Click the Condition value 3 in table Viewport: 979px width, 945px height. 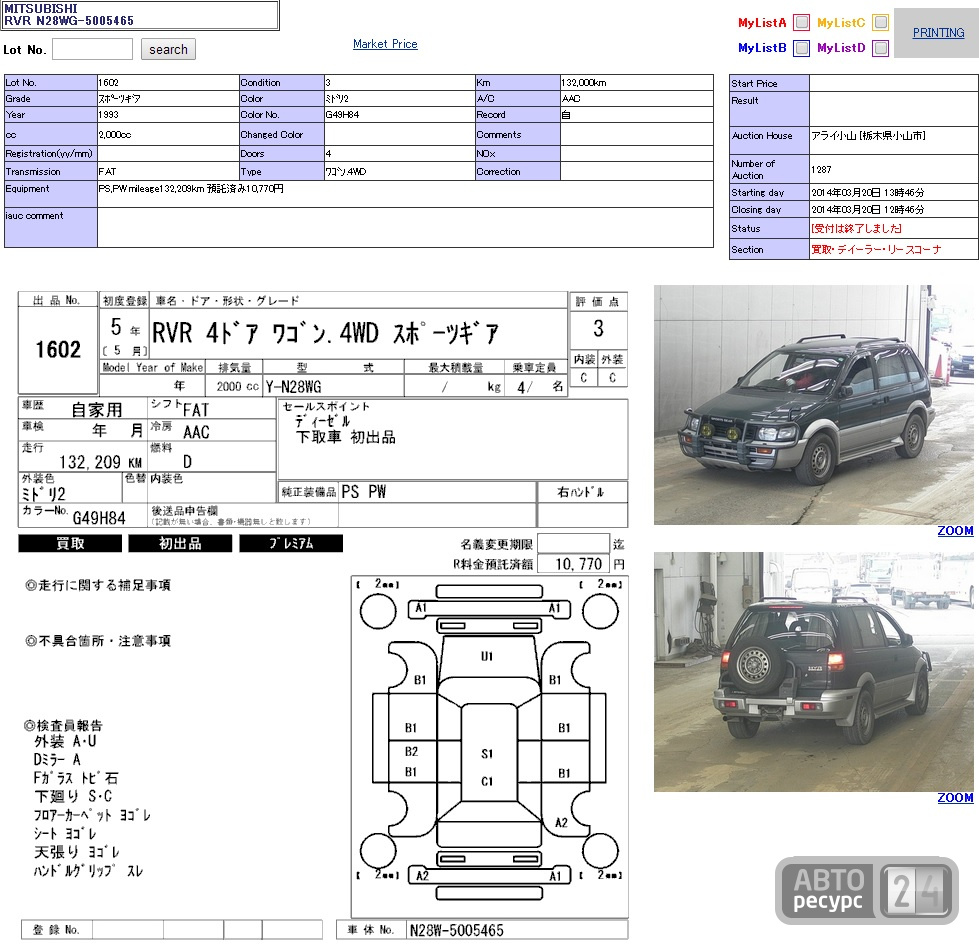328,83
